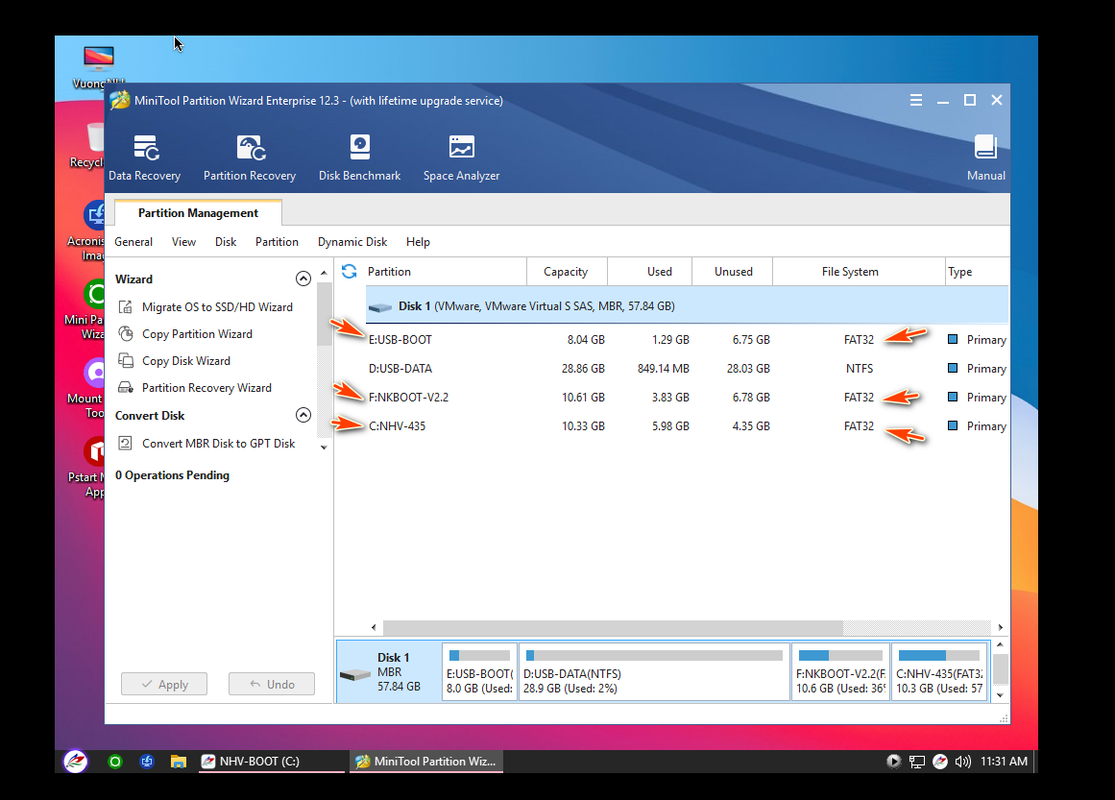
Task: Click the volume icon in the system tray
Action: tap(963, 762)
